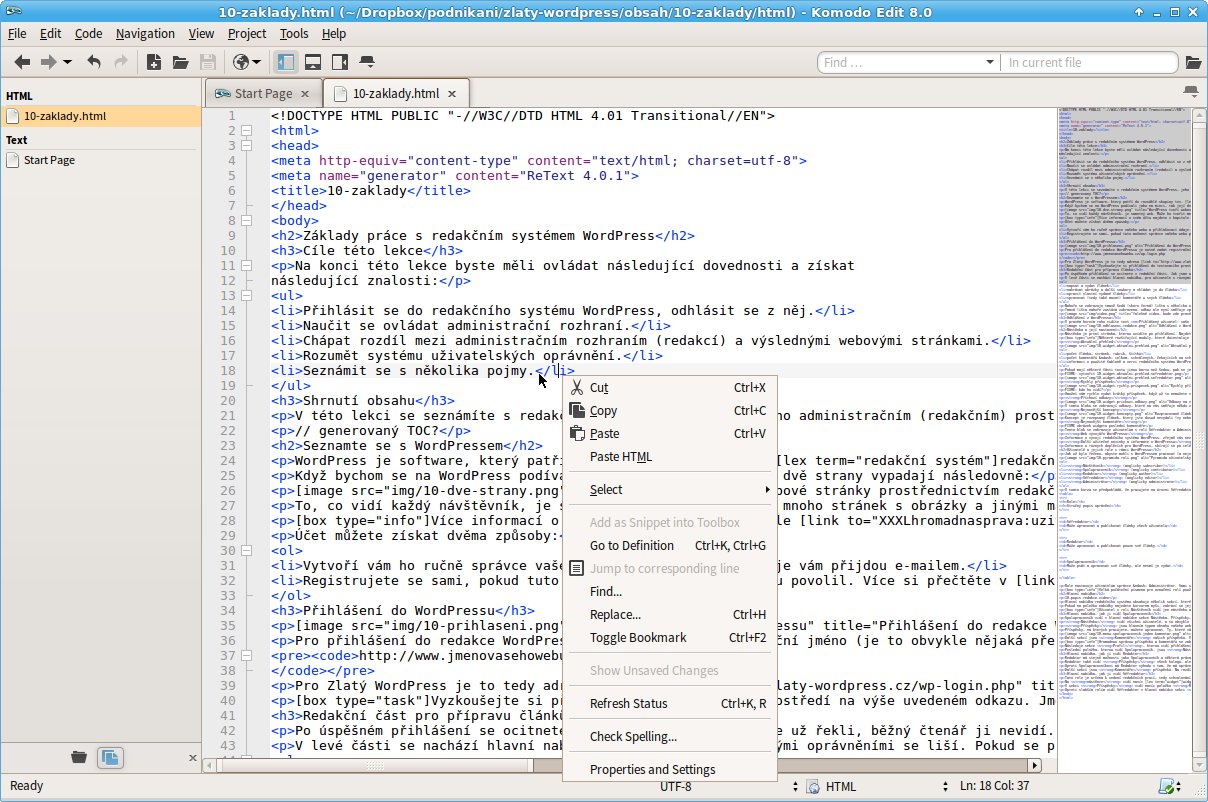The width and height of the screenshot is (1208, 802).
Task: Select Start Page in the open files list
Action: 100,160
